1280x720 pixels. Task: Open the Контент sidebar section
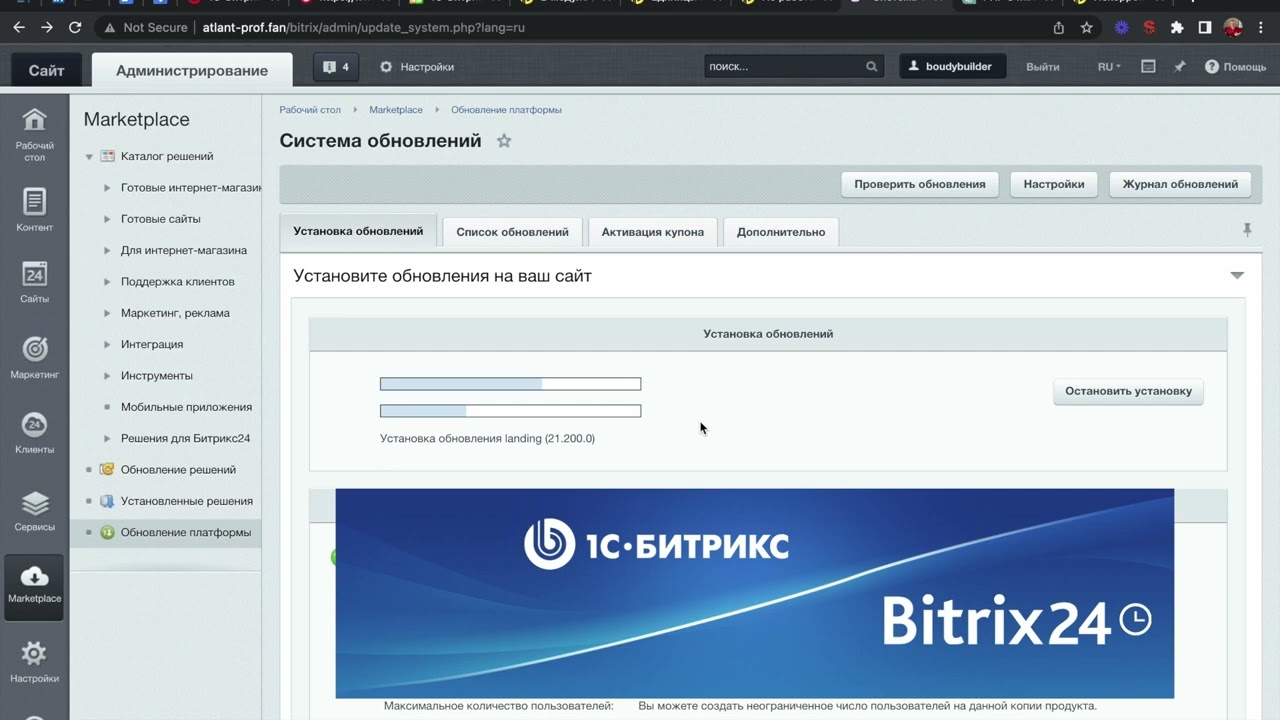34,210
